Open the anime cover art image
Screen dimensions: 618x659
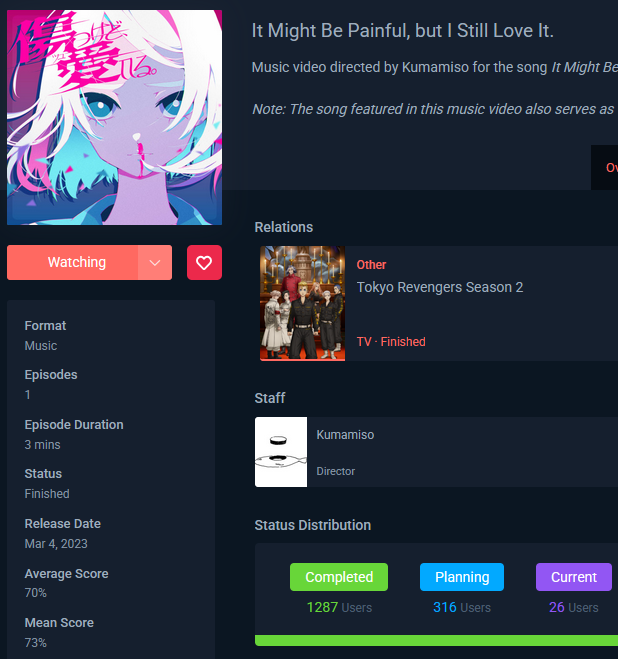(114, 117)
